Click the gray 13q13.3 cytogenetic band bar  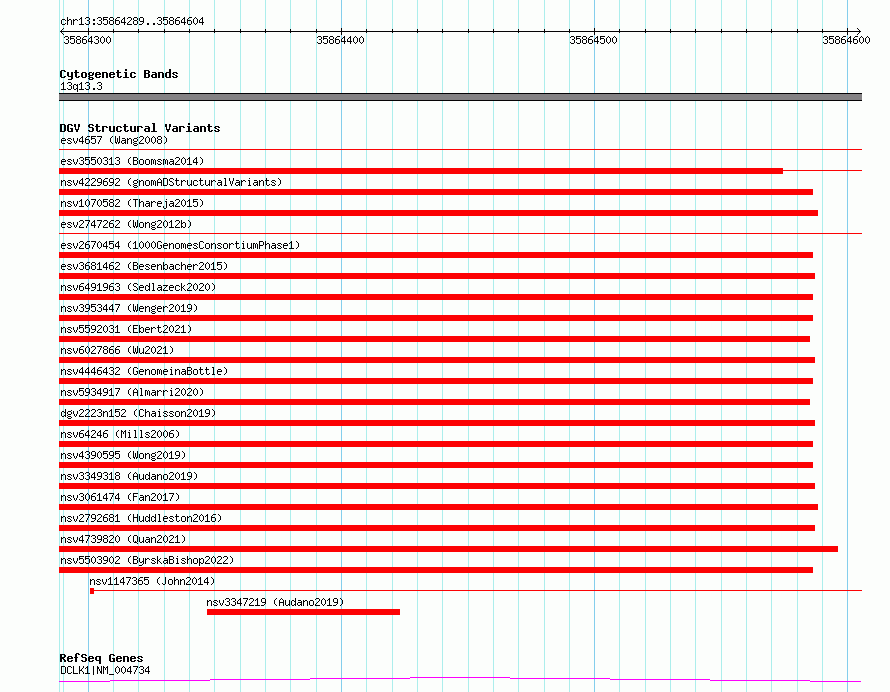[x=460, y=97]
